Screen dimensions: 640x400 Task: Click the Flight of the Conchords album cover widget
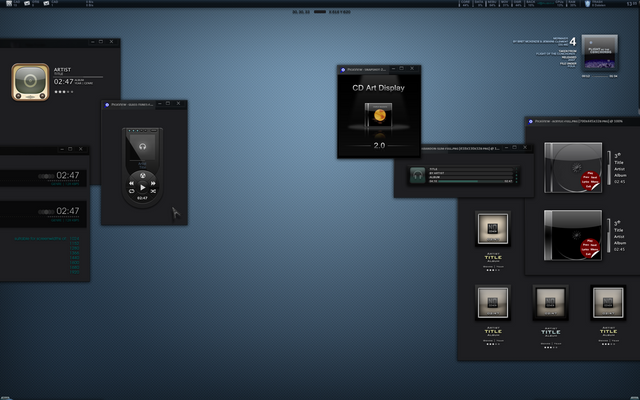coord(600,52)
